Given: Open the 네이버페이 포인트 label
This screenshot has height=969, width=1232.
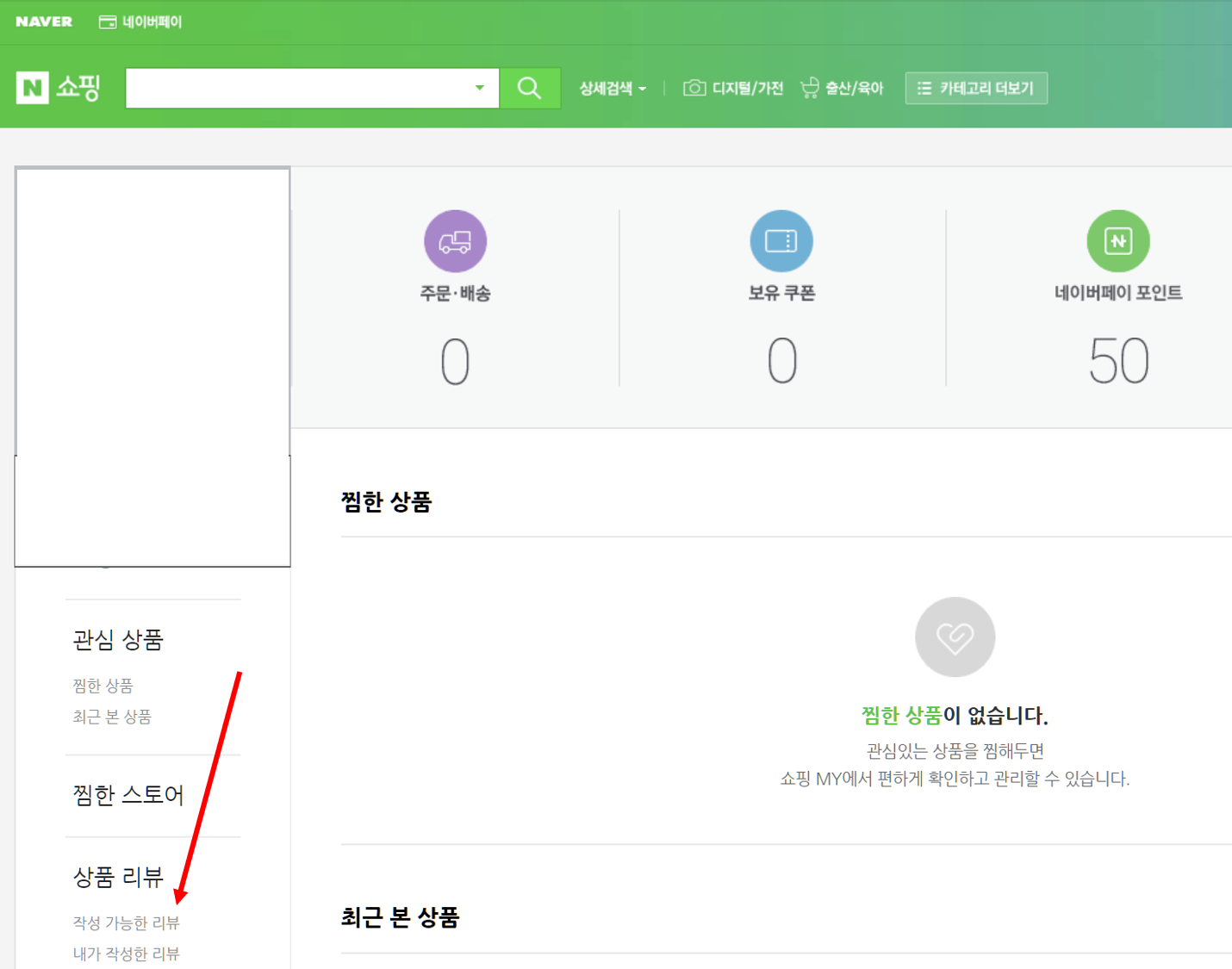Looking at the screenshot, I should [x=1118, y=293].
